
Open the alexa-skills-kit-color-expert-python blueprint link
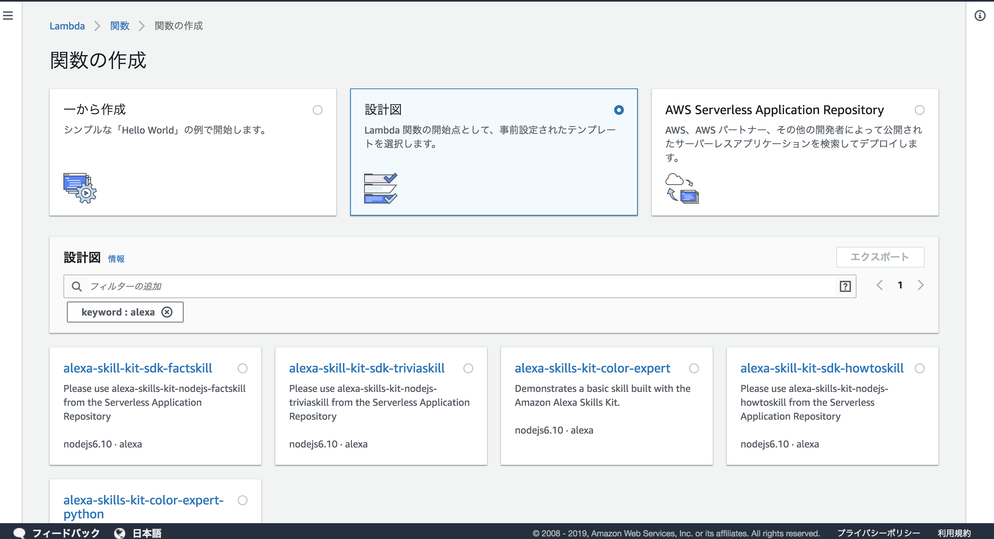(x=143, y=507)
